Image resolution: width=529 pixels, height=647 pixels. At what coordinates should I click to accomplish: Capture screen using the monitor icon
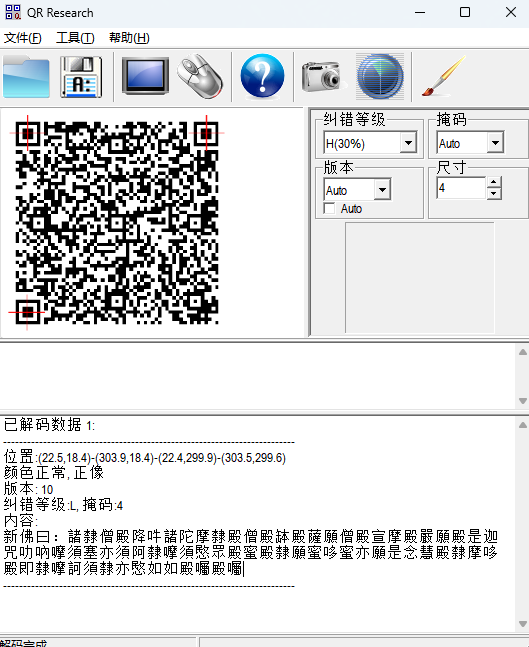(x=145, y=76)
